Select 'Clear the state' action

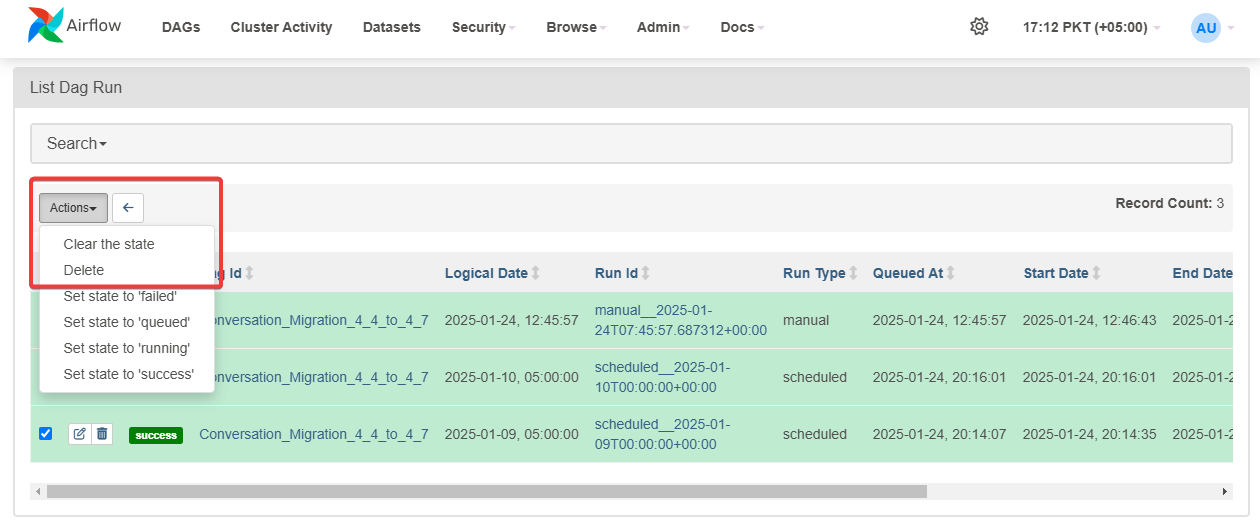pyautogui.click(x=109, y=244)
